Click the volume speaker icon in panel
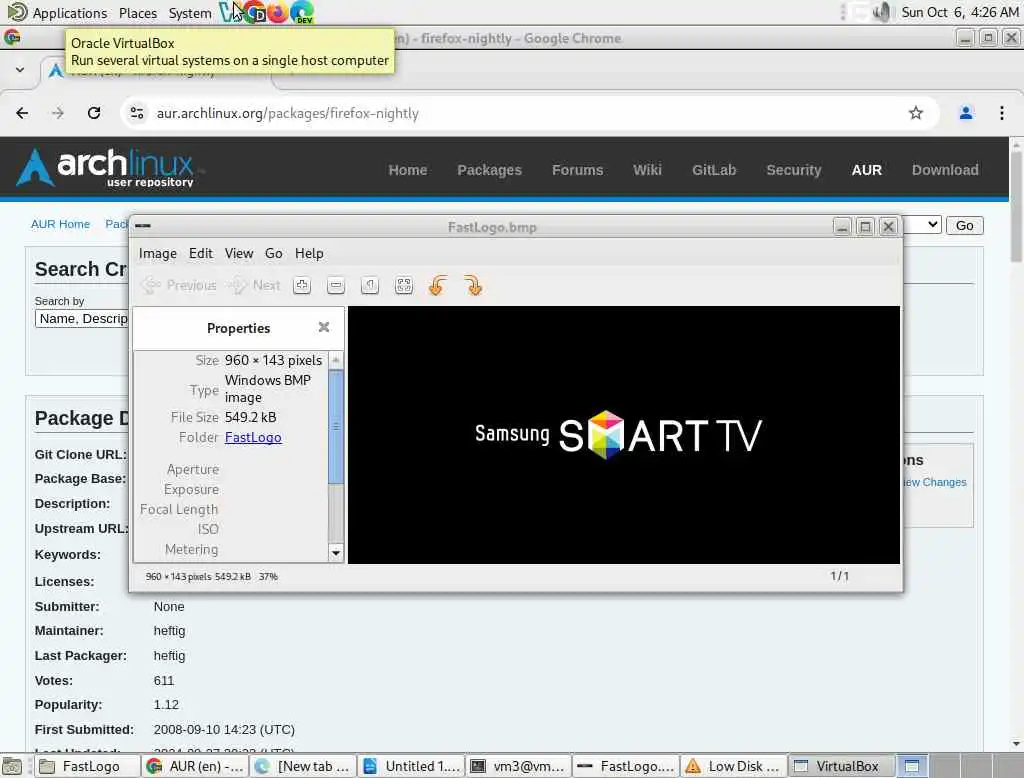1024x778 pixels. tap(882, 12)
